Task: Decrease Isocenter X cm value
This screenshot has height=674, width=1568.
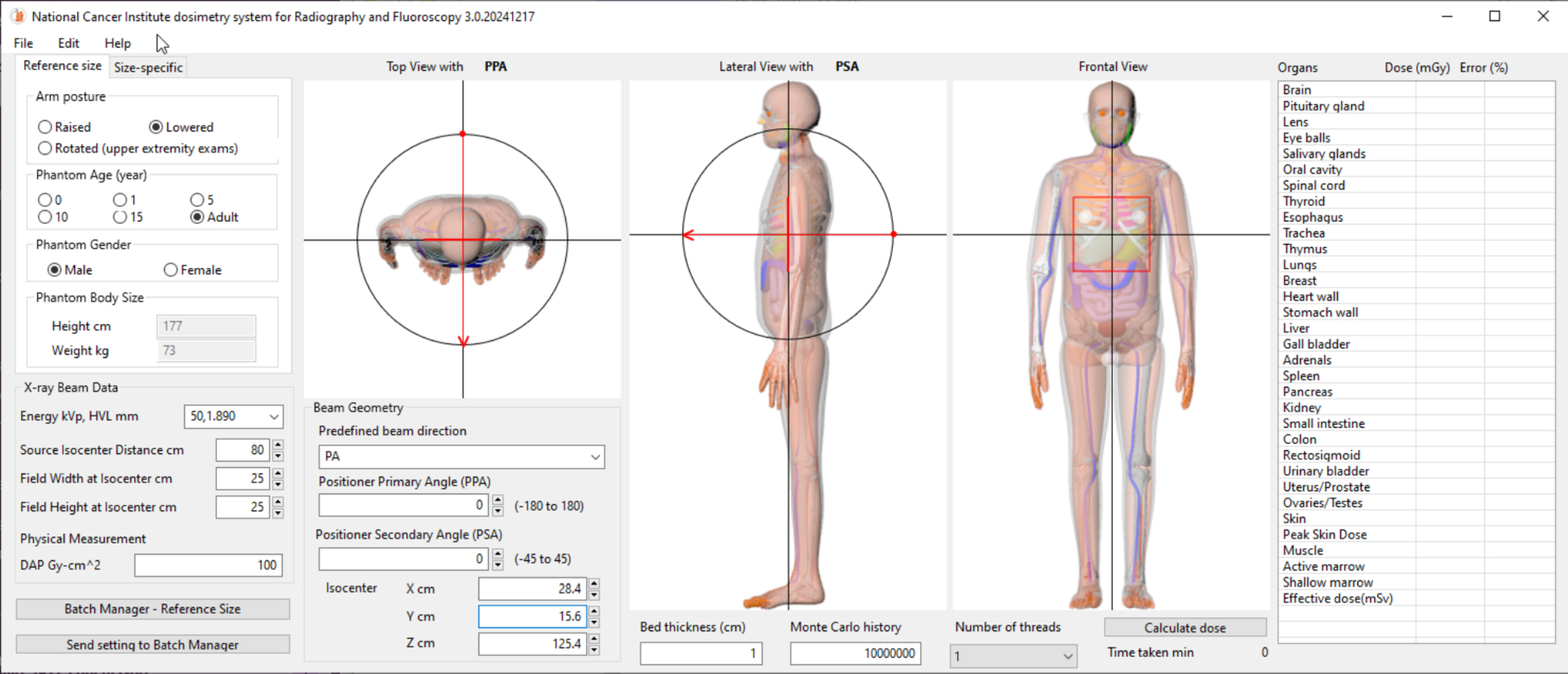Action: pos(594,594)
